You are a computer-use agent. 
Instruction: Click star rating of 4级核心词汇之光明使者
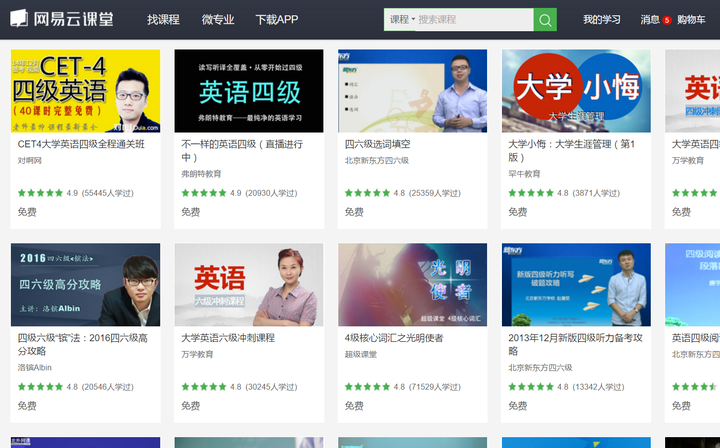pyautogui.click(x=367, y=386)
